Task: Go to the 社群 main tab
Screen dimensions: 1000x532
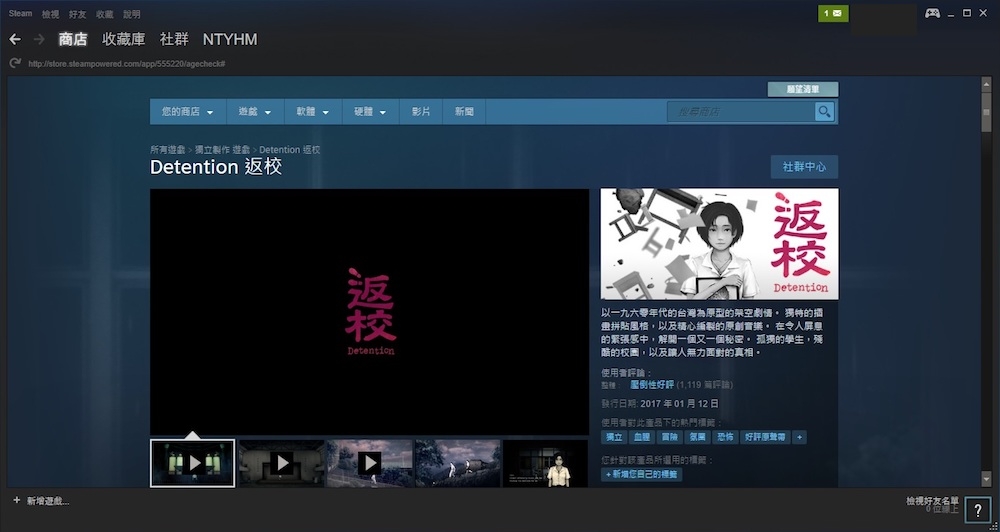Action: coord(174,40)
